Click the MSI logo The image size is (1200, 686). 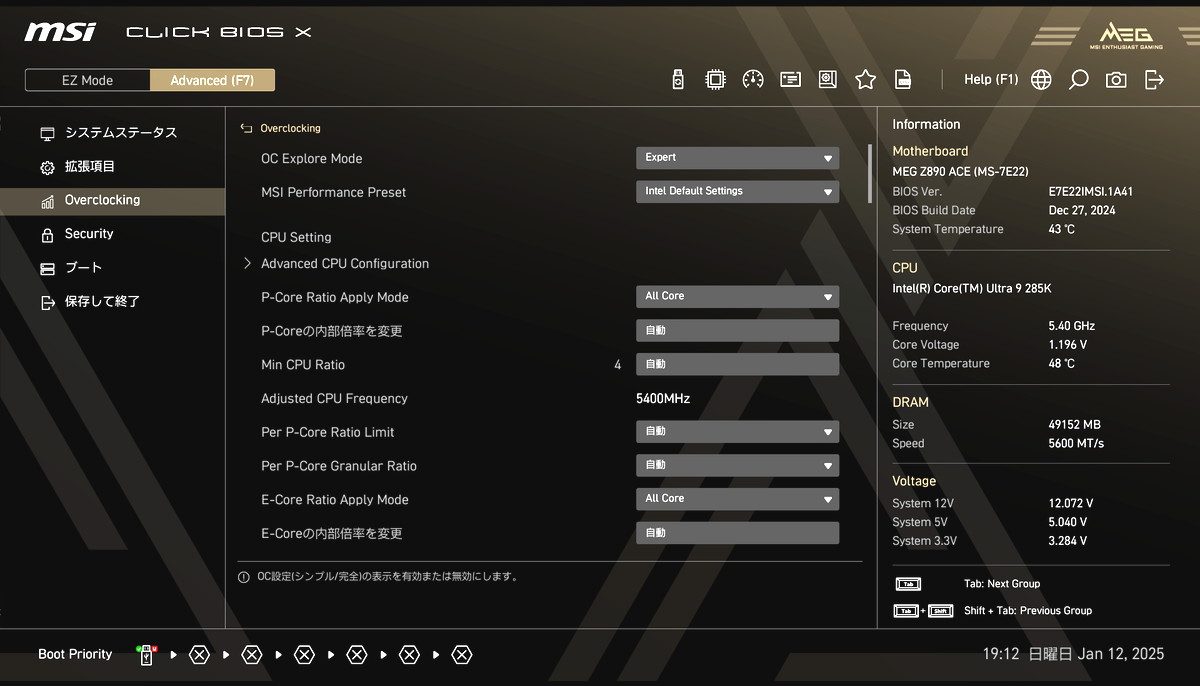pyautogui.click(x=60, y=32)
